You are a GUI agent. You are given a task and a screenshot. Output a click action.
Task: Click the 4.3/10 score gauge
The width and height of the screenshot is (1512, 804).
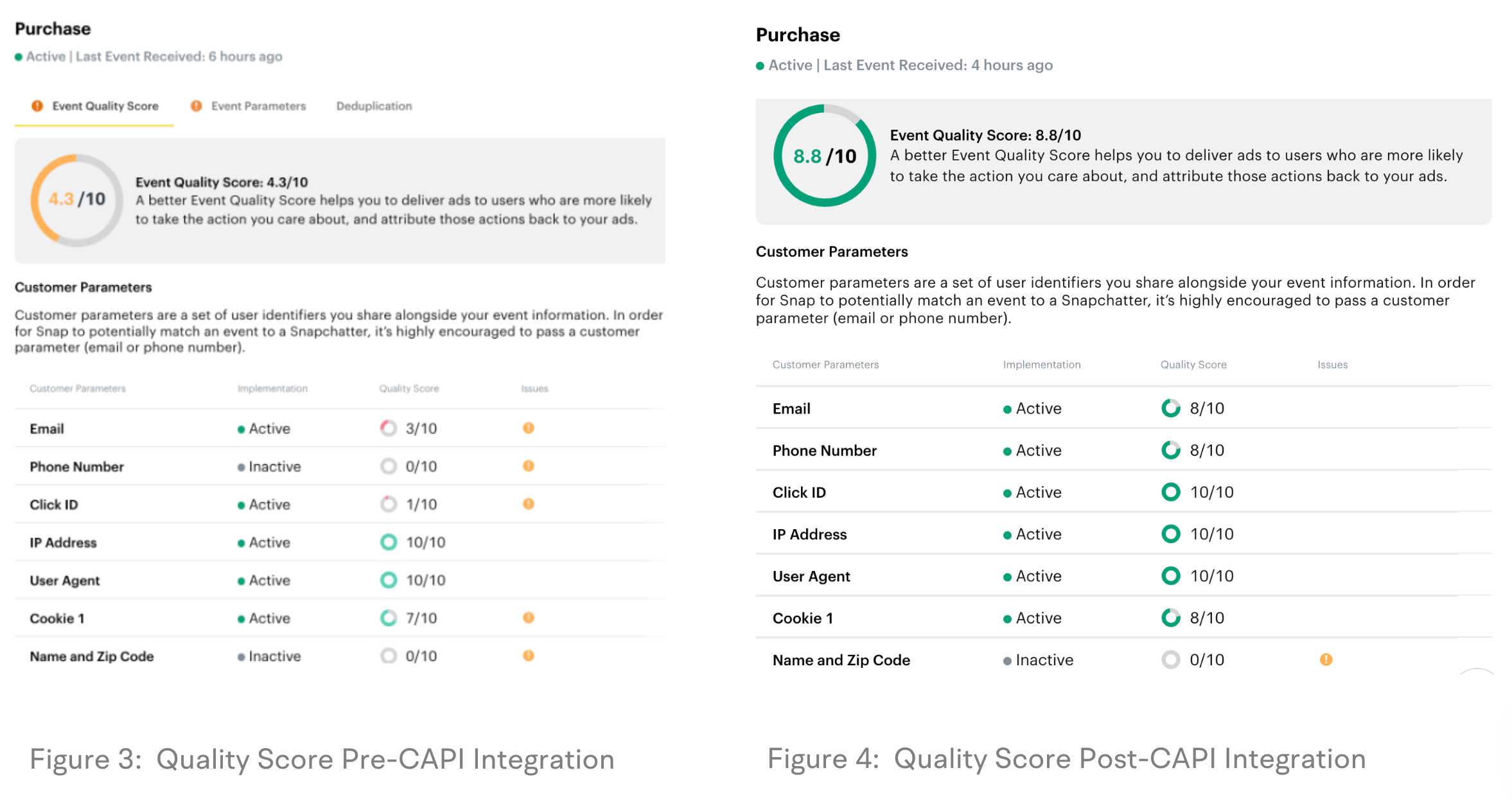coord(76,199)
